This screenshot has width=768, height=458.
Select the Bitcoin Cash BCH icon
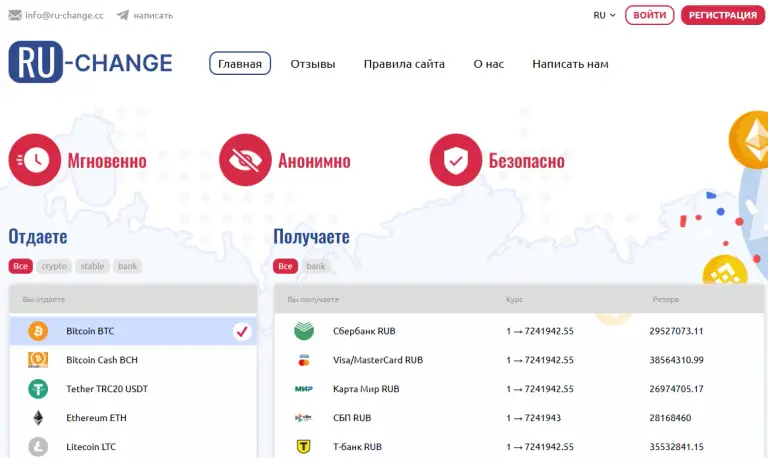click(x=38, y=360)
